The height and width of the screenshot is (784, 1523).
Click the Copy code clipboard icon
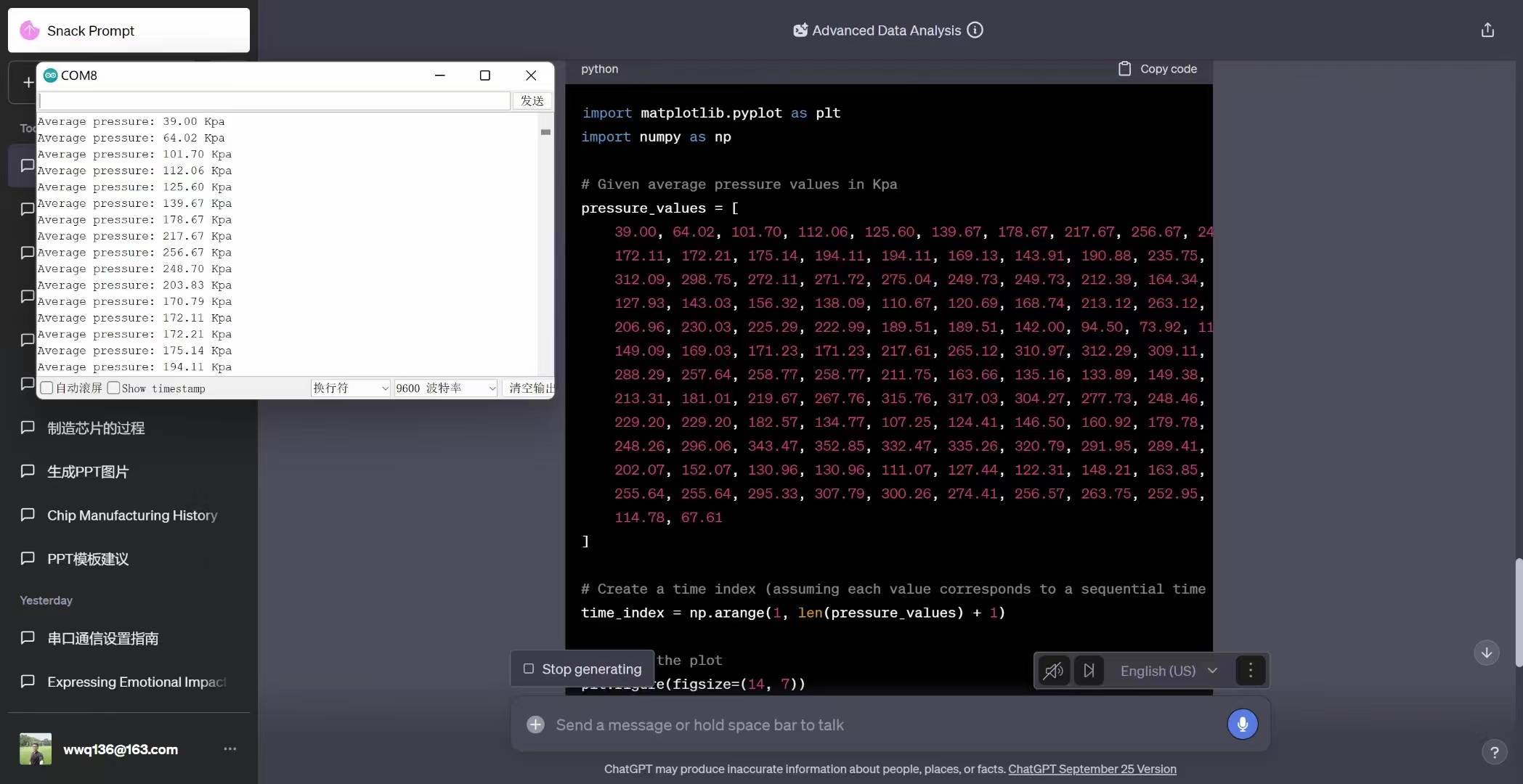pos(1124,68)
